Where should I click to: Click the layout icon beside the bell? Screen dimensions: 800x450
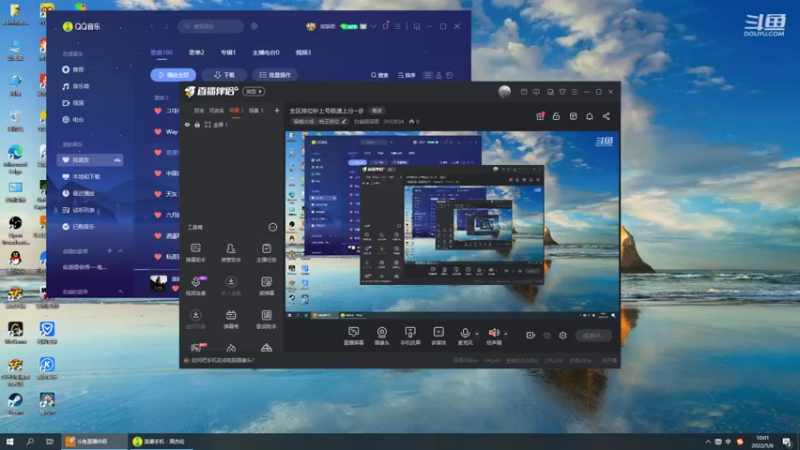[x=573, y=116]
